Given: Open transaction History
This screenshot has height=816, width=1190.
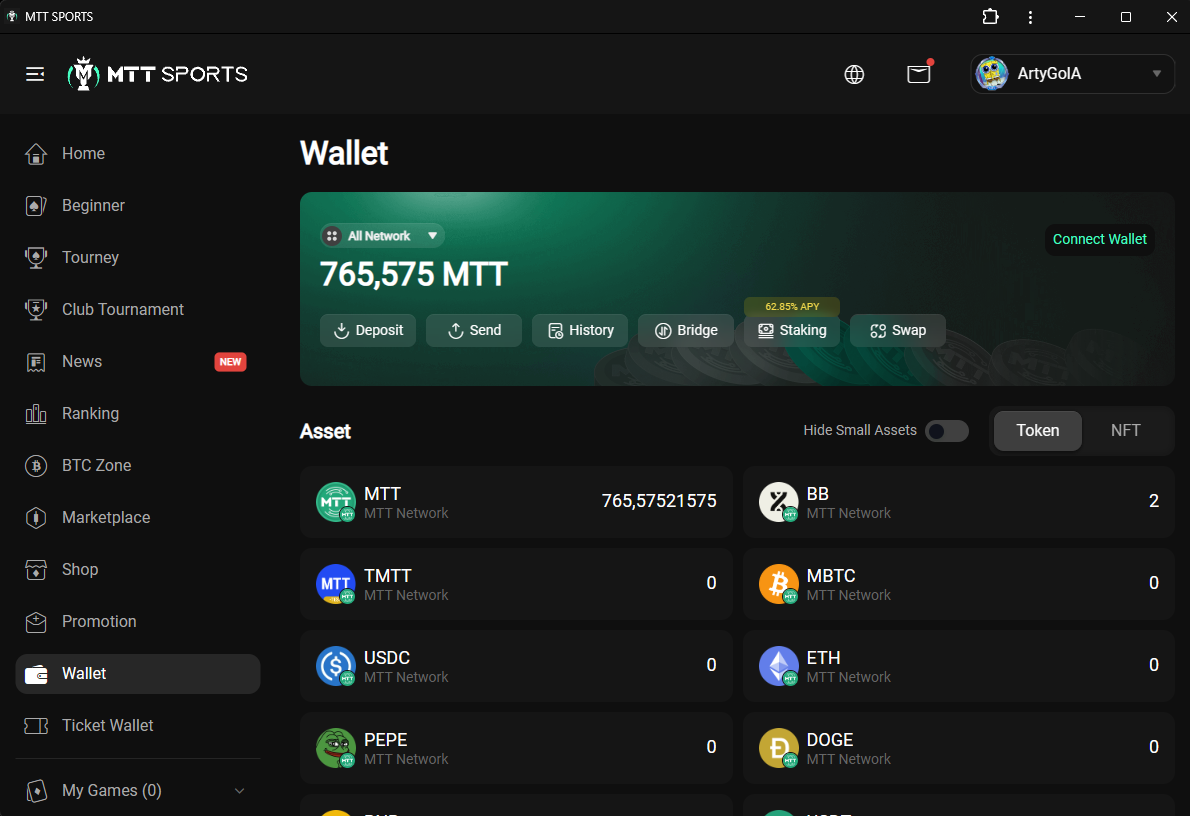Looking at the screenshot, I should tap(580, 330).
